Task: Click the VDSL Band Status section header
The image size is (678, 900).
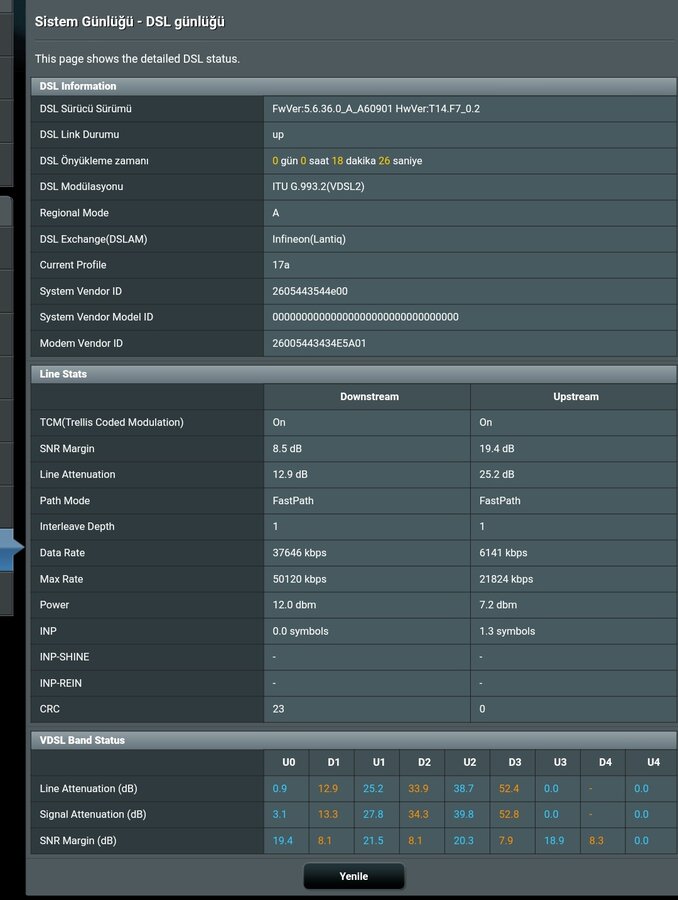Action: (82, 740)
